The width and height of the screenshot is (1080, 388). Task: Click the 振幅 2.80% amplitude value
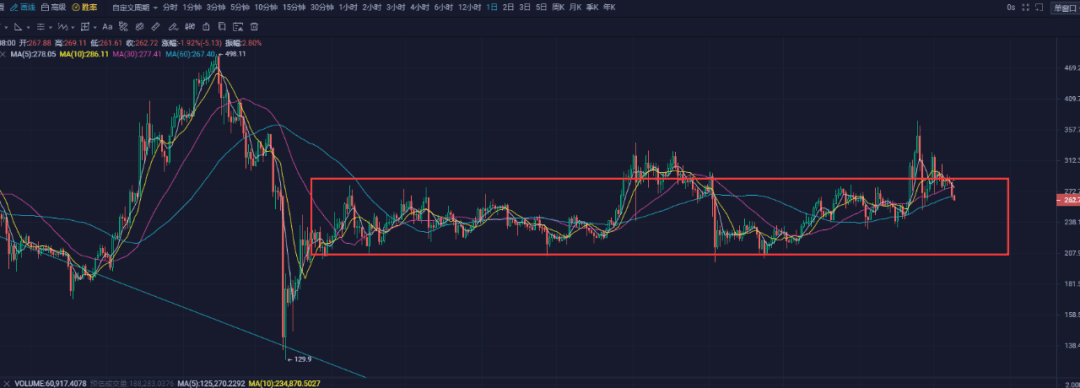[x=243, y=43]
